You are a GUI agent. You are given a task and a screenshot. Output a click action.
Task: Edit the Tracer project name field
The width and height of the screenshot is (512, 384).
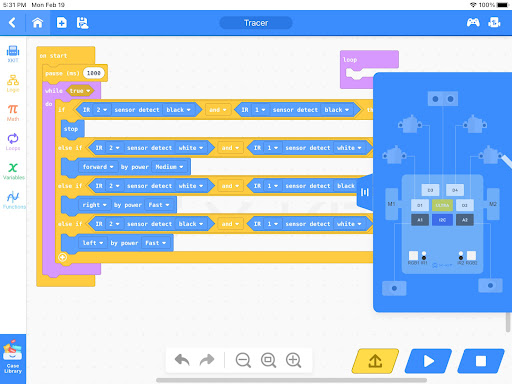(x=256, y=23)
